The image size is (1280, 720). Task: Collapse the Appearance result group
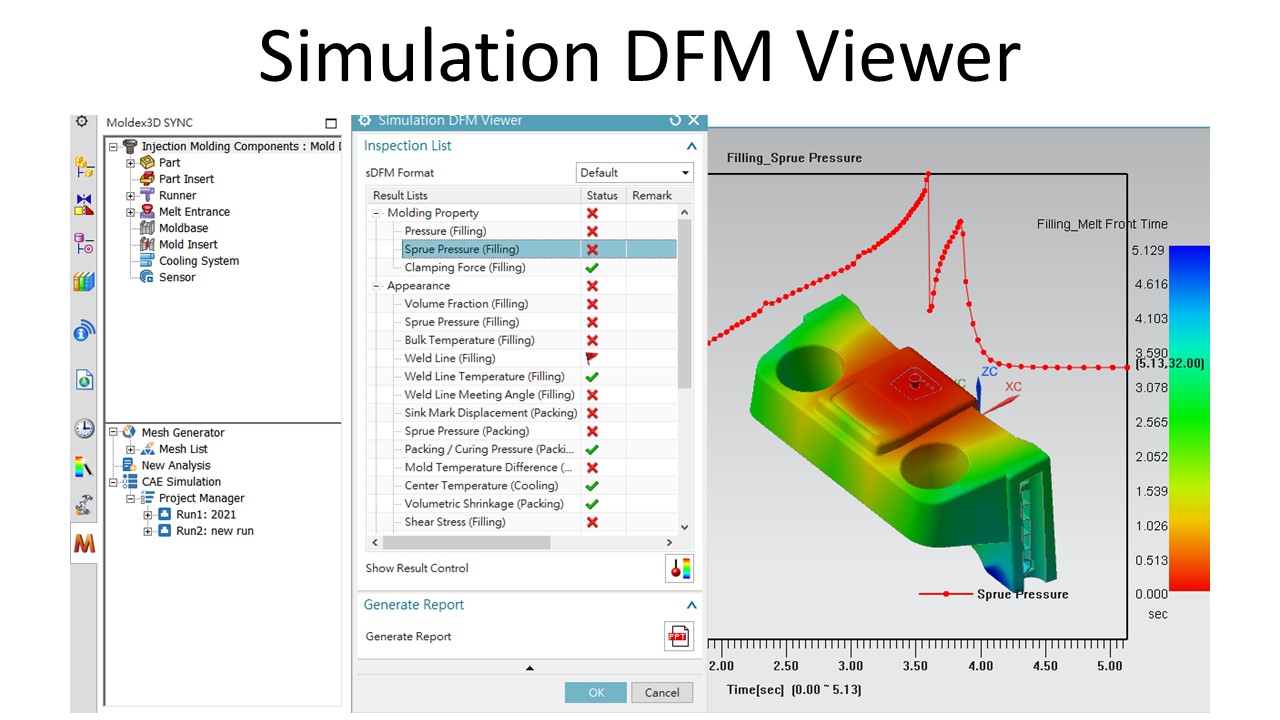(377, 286)
